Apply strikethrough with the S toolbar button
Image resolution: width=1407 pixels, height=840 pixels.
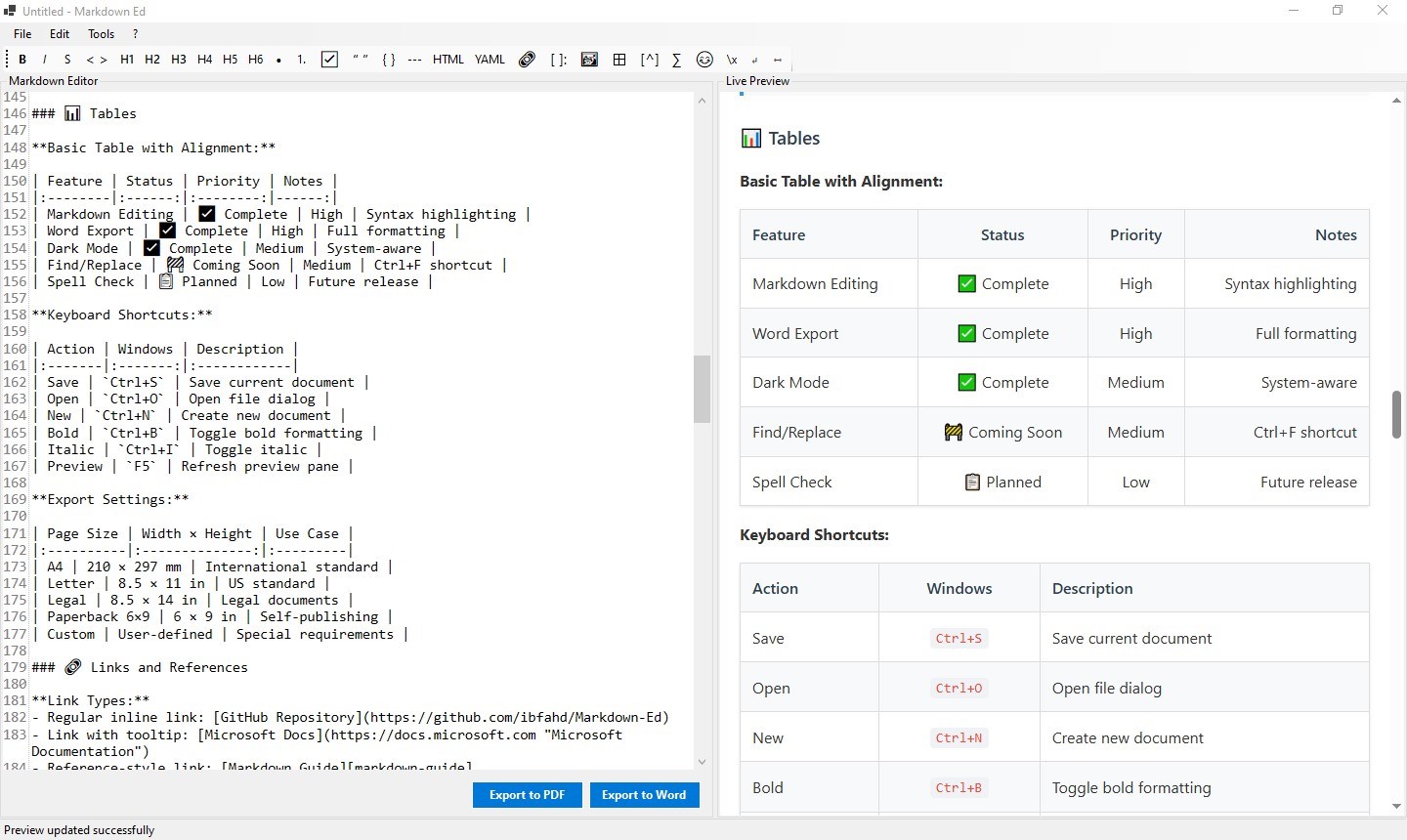[67, 60]
